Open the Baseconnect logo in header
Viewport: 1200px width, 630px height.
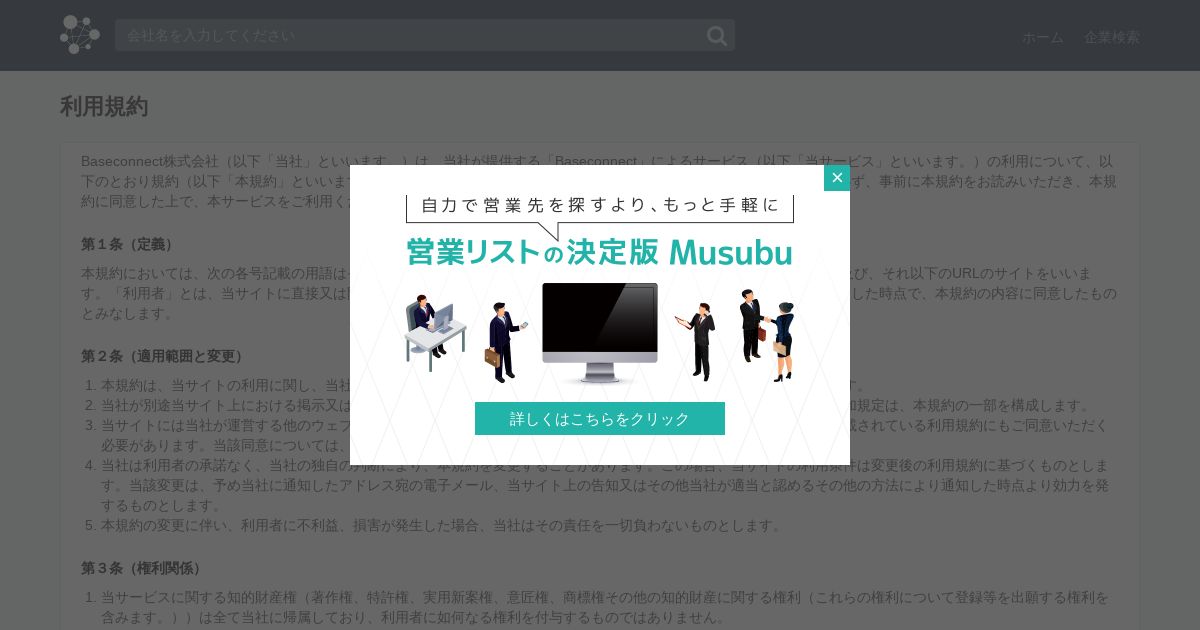click(x=80, y=35)
